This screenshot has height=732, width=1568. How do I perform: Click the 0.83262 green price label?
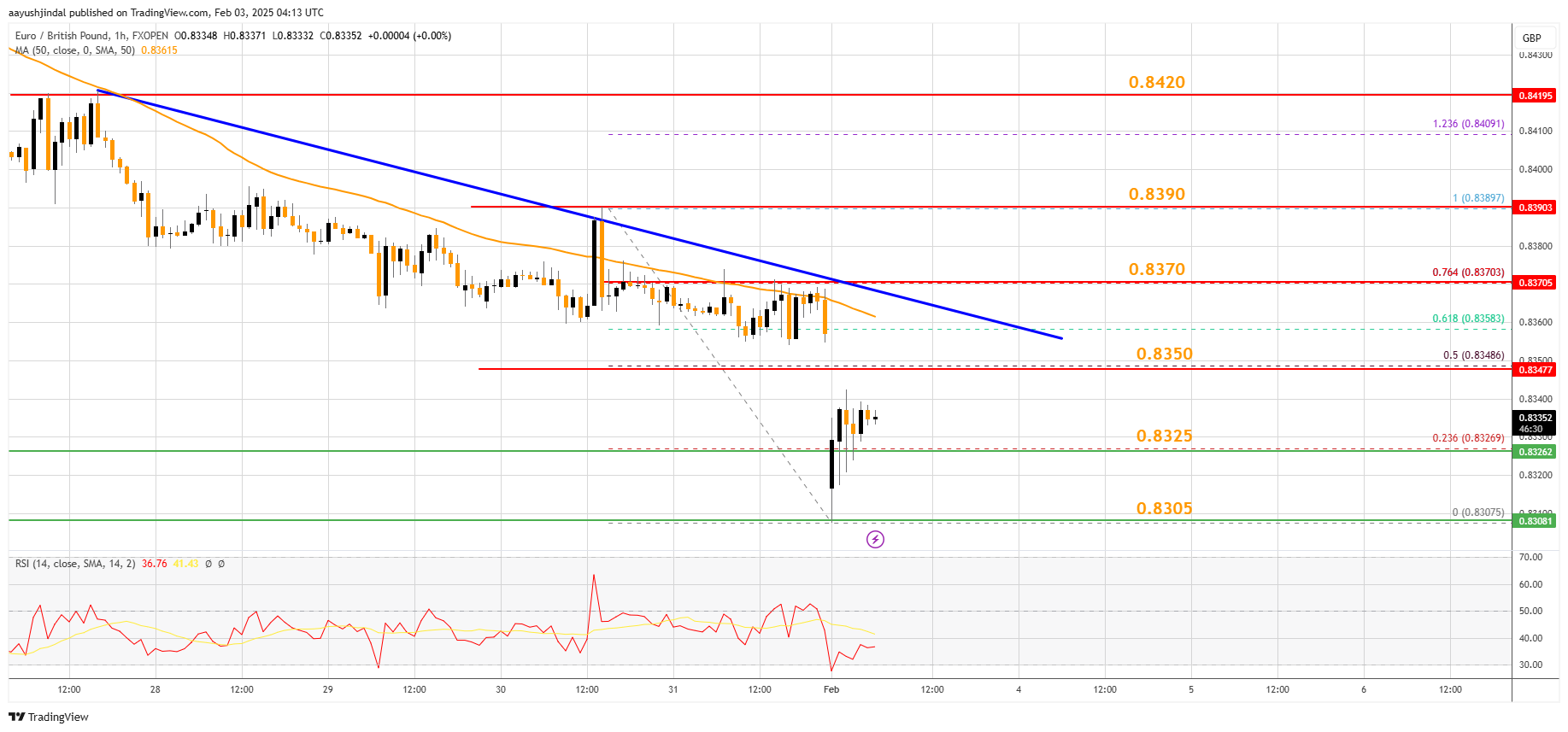tap(1535, 452)
